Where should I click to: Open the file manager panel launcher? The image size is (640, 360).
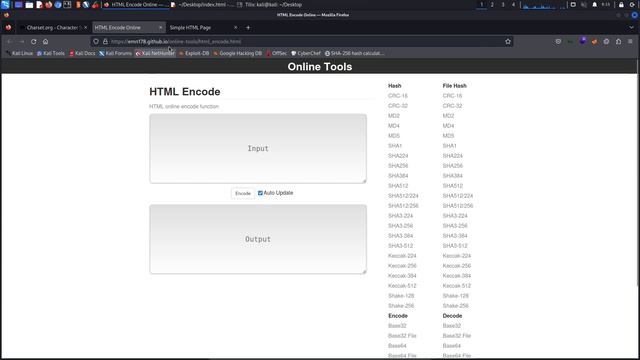[x=29, y=5]
